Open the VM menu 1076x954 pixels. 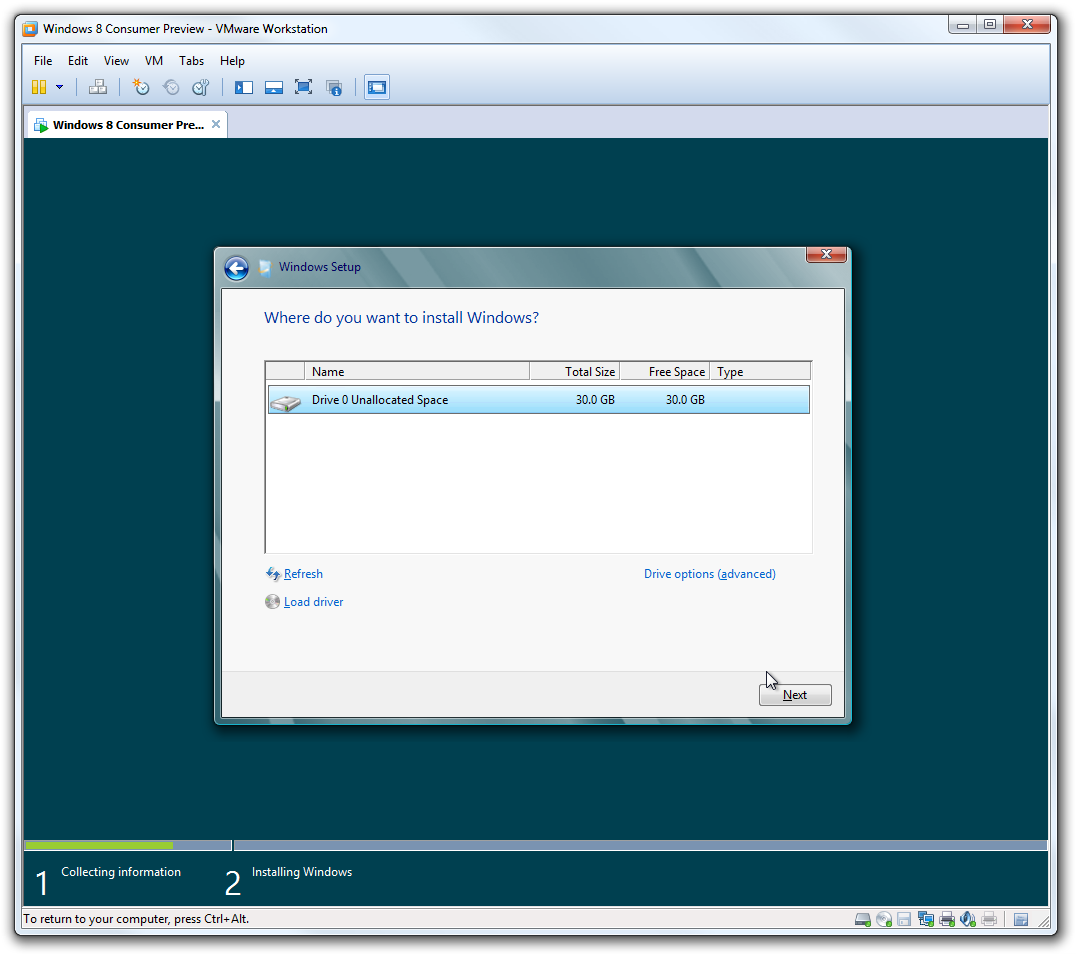pyautogui.click(x=153, y=60)
